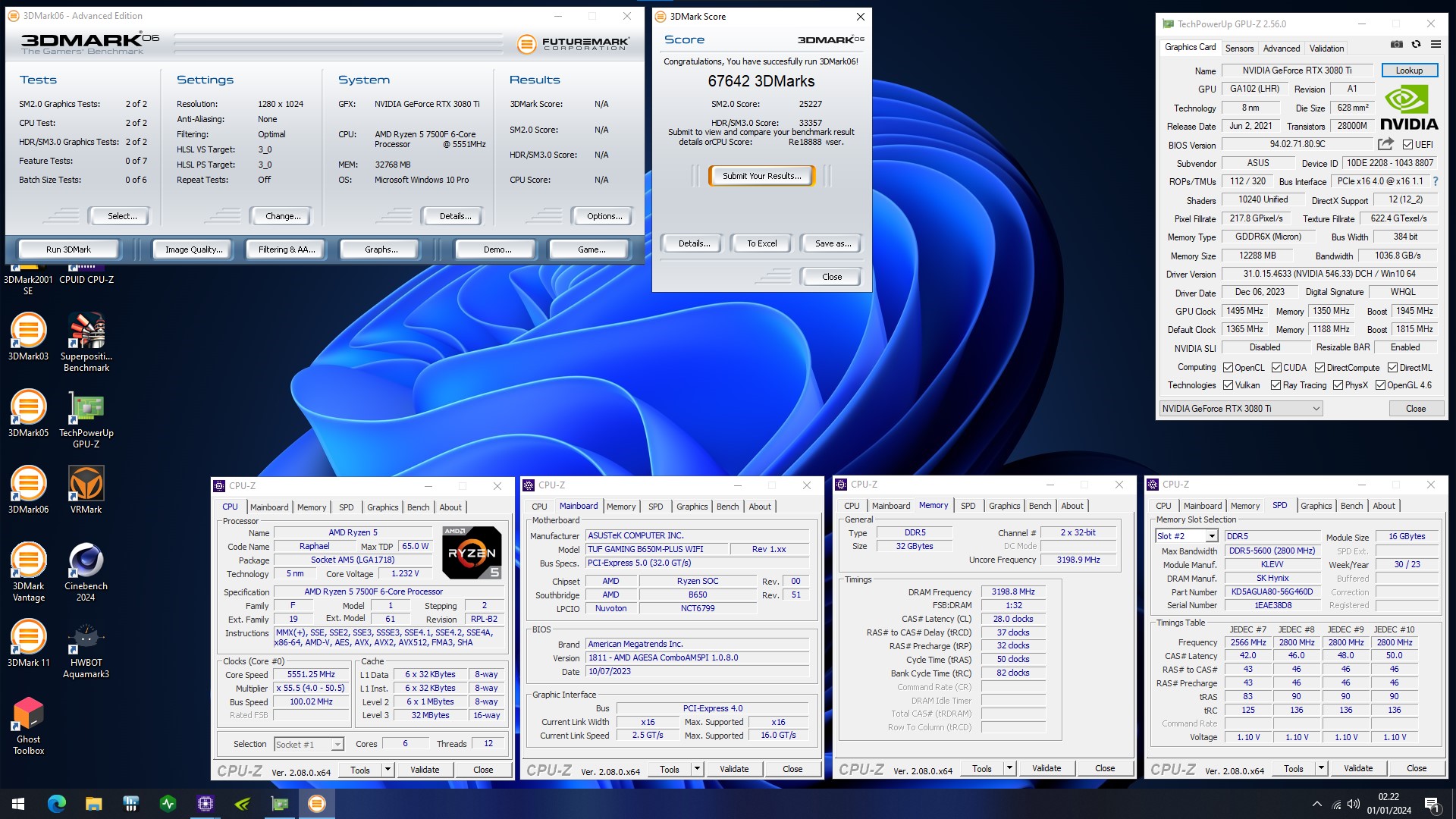Image resolution: width=1456 pixels, height=819 pixels.
Task: Click the Bus Interface question mark in GPU-Z
Action: (x=1436, y=182)
